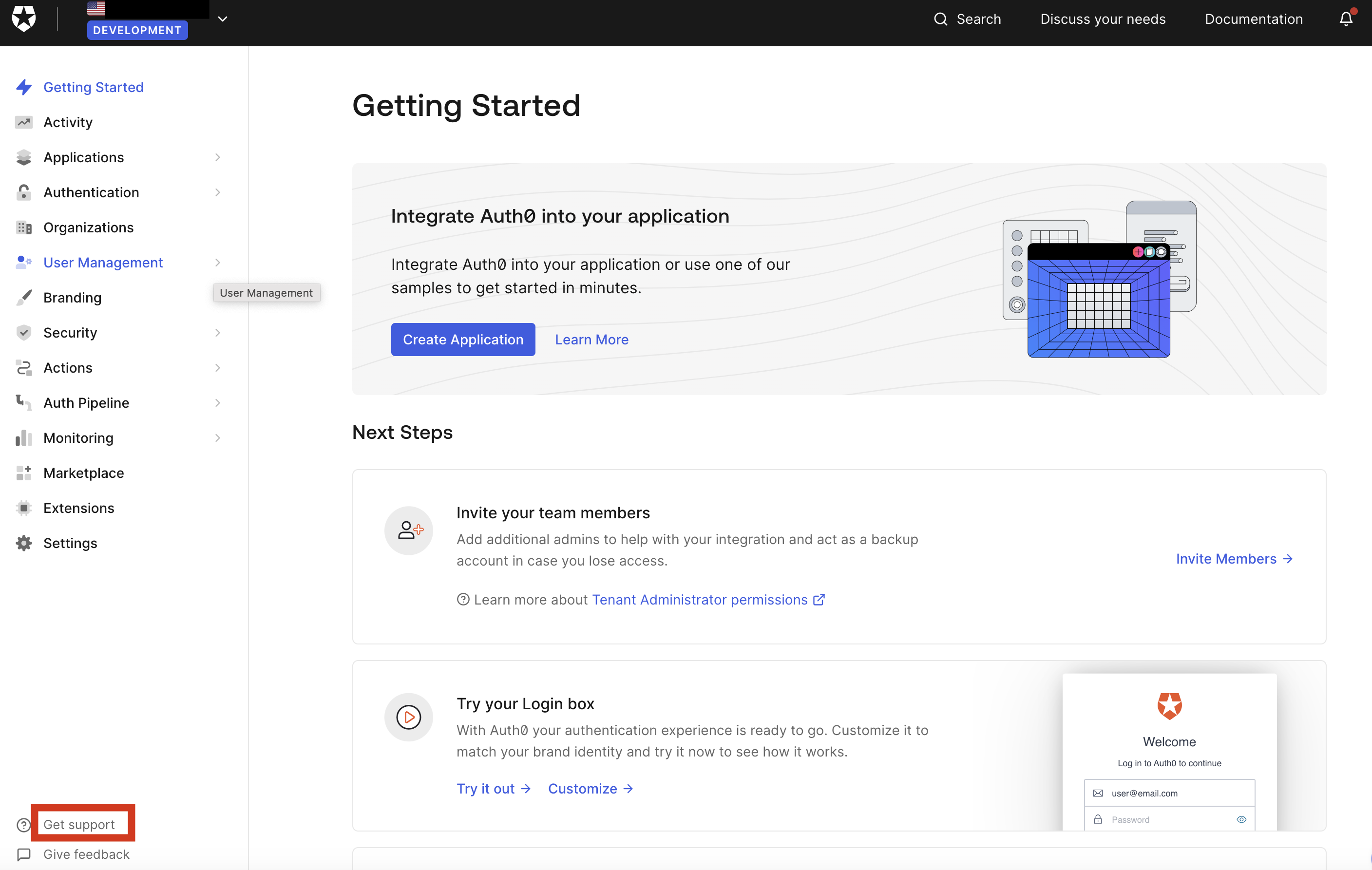The image size is (1372, 870).
Task: Click the search magnifier icon
Action: 941,19
